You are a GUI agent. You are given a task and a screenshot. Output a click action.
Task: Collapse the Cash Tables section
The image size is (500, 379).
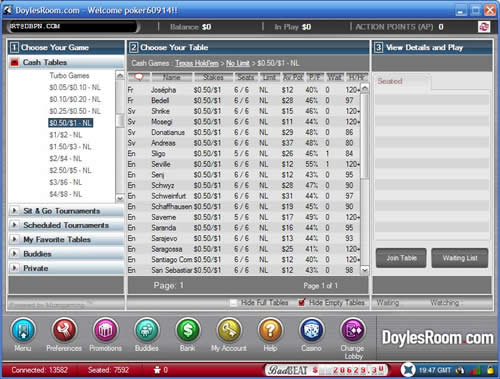coord(66,62)
